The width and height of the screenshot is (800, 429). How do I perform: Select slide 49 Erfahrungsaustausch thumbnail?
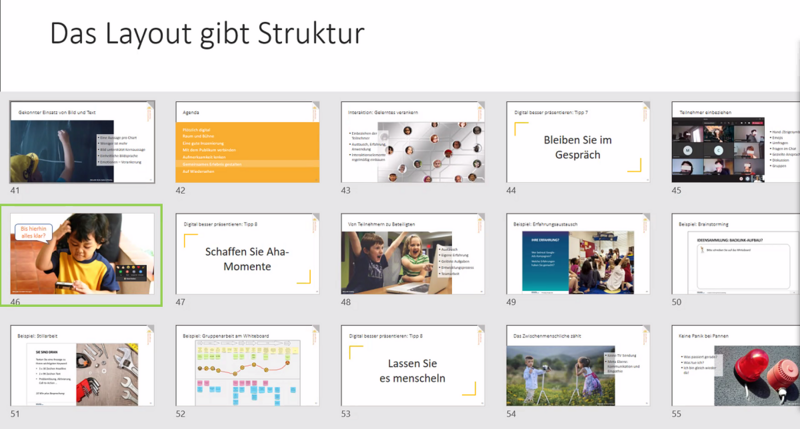click(x=578, y=254)
